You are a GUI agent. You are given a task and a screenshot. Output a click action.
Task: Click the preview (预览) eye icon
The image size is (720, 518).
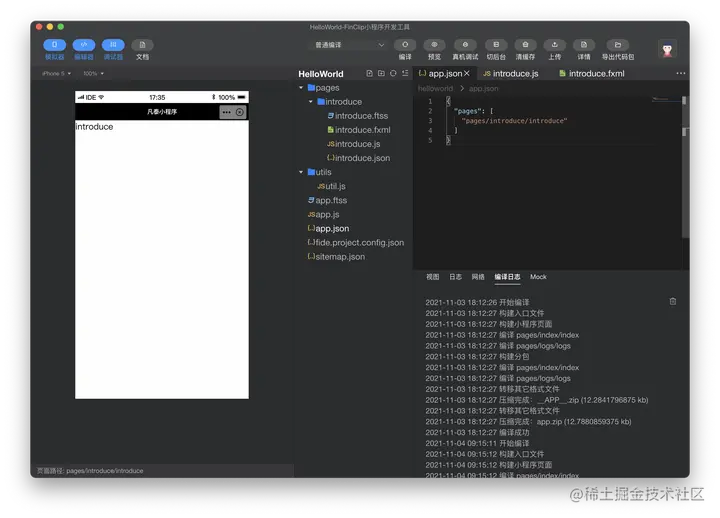point(434,45)
